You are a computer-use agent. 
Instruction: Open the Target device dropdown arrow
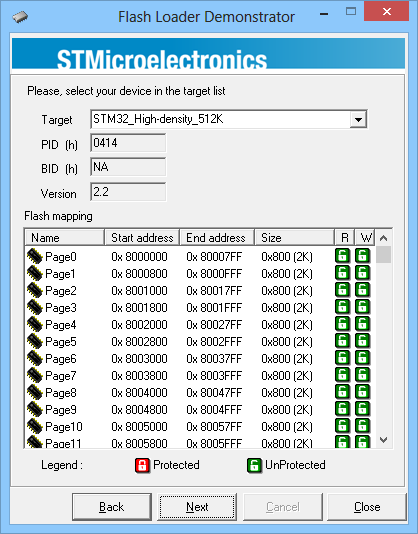coord(358,120)
